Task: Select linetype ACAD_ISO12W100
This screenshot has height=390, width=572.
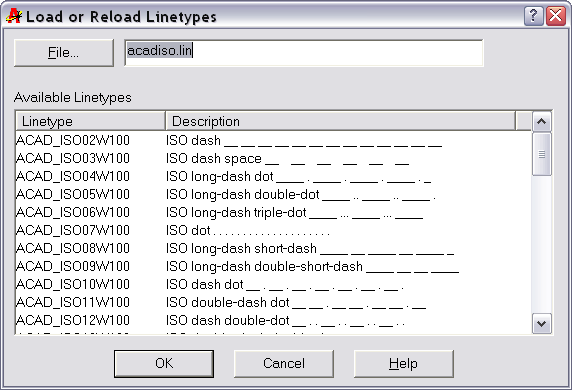Action: coord(73,320)
